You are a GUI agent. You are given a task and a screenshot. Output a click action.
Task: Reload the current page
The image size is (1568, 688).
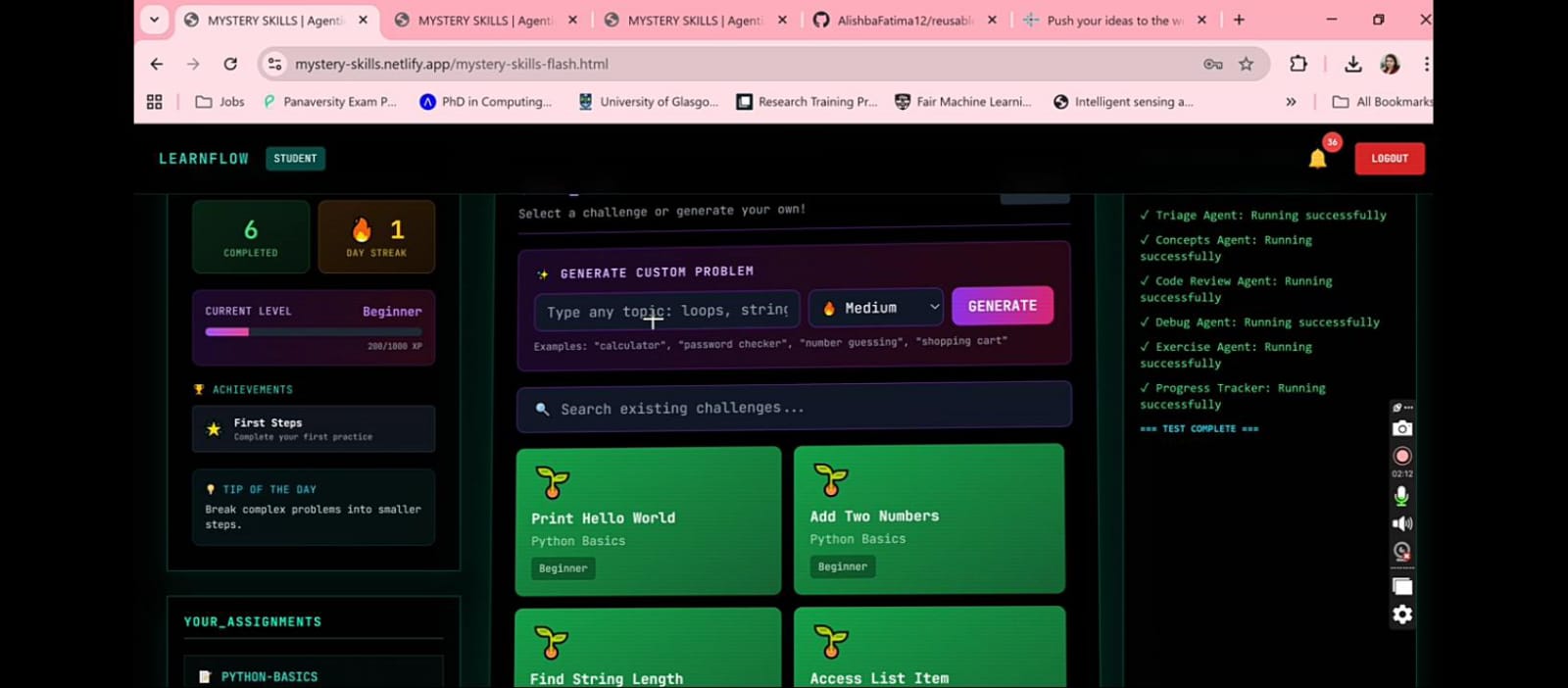(x=230, y=64)
